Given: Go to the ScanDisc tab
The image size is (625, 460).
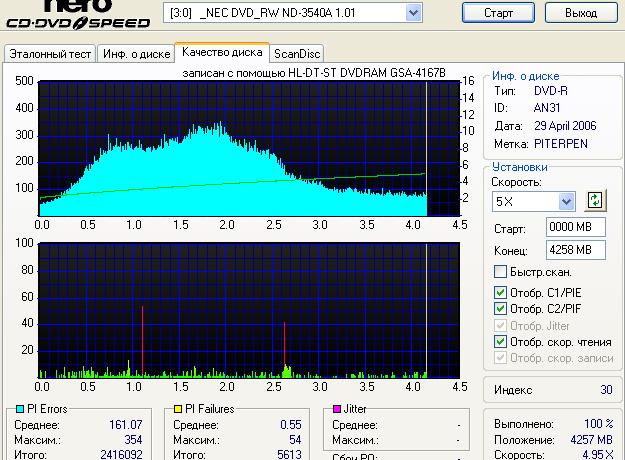Looking at the screenshot, I should [x=297, y=53].
